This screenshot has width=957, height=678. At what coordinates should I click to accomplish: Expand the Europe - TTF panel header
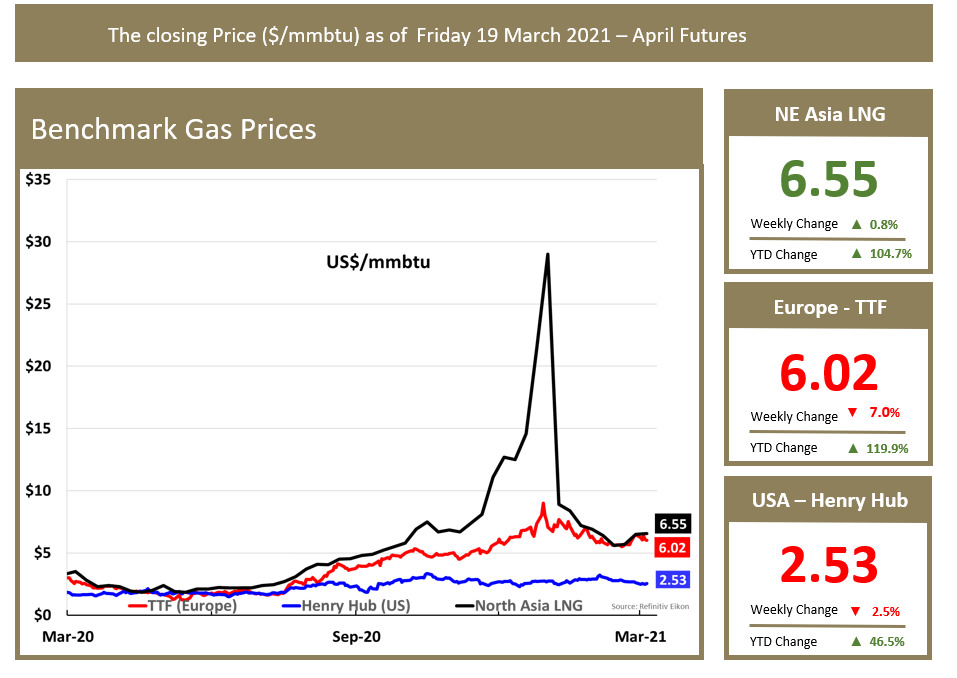pos(828,307)
